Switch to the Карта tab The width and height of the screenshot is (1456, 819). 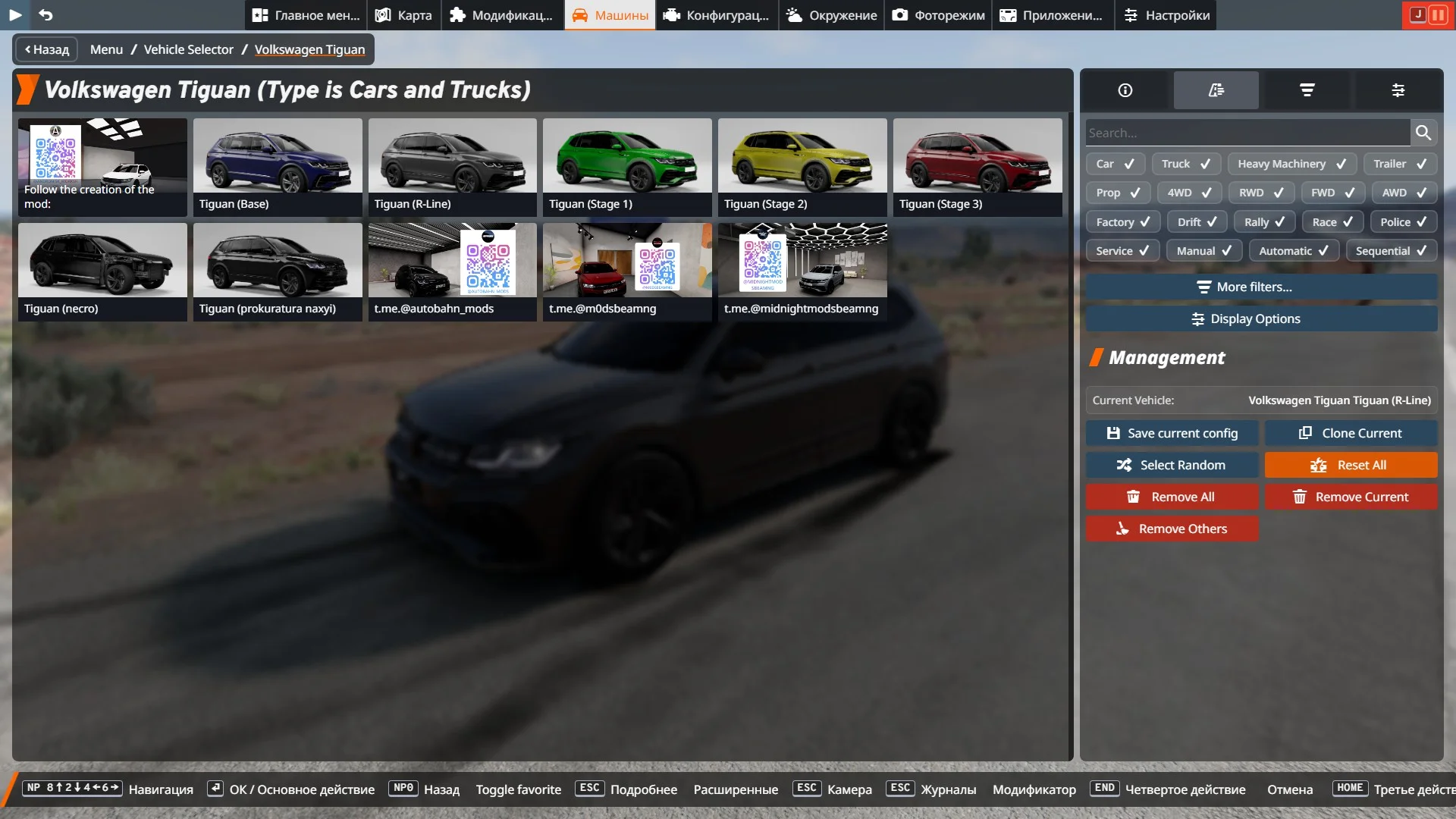point(404,15)
